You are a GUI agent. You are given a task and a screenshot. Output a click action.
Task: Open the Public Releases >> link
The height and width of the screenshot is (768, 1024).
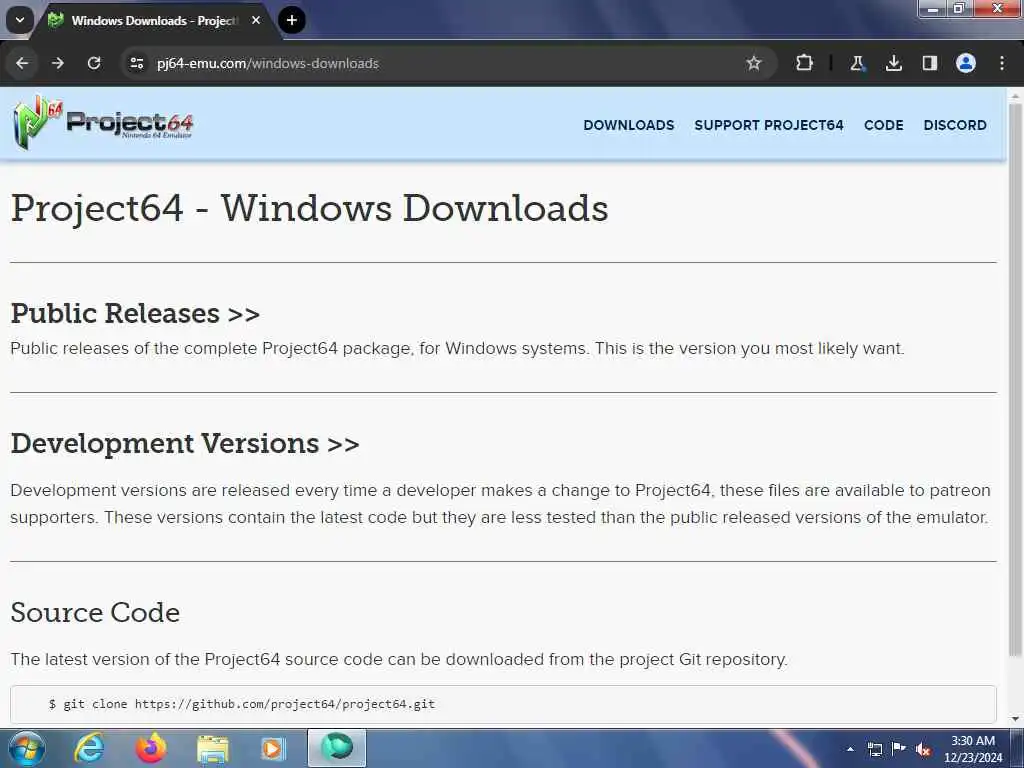[x=135, y=313]
